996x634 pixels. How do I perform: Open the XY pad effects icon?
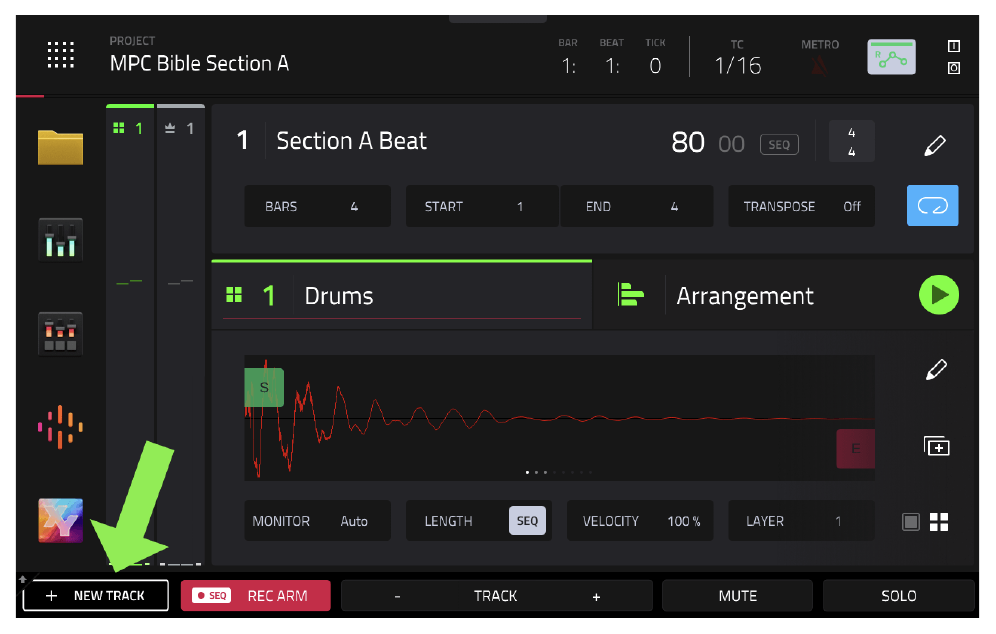pyautogui.click(x=60, y=520)
